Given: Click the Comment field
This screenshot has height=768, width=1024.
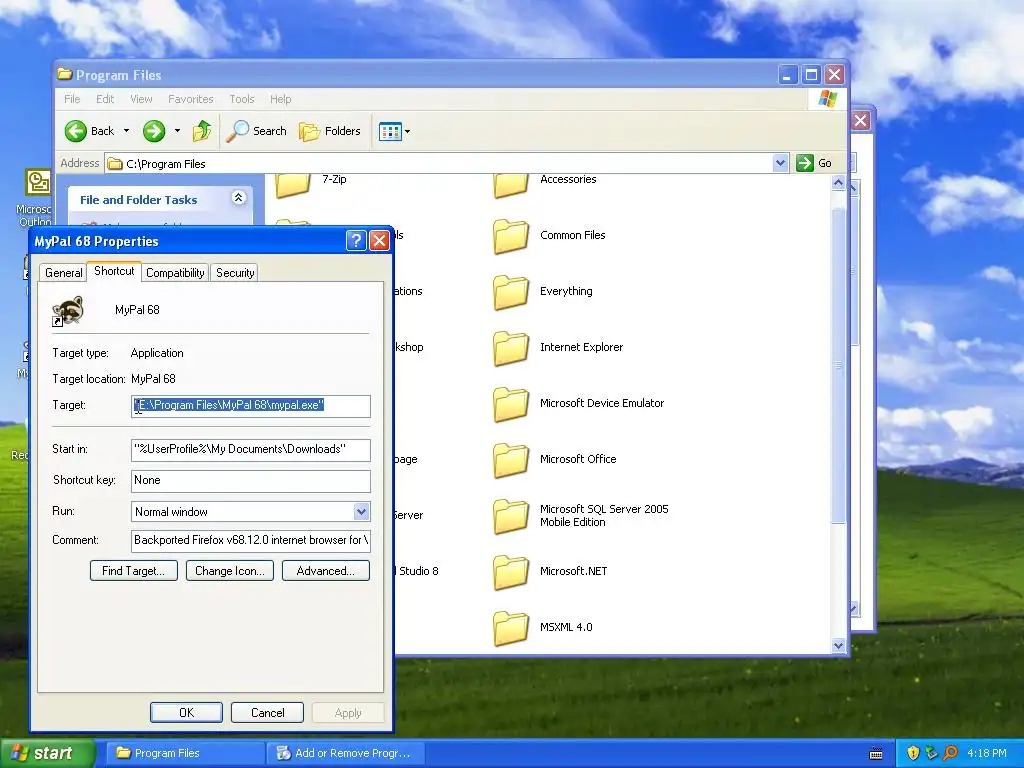Looking at the screenshot, I should pos(251,540).
